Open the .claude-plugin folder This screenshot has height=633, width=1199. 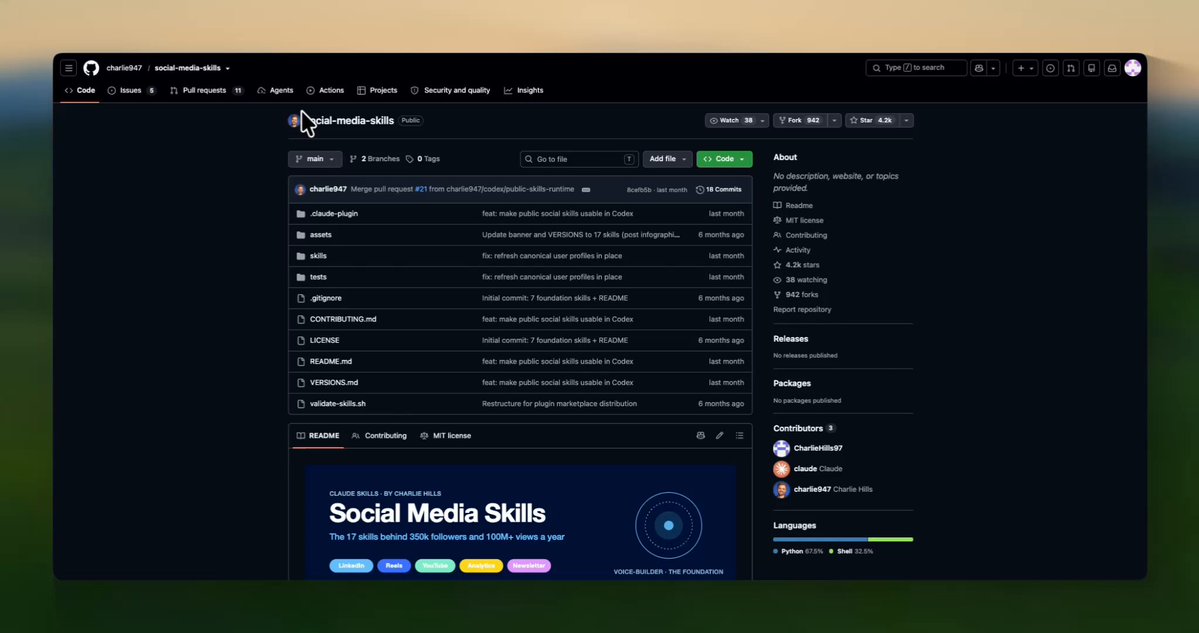click(333, 213)
